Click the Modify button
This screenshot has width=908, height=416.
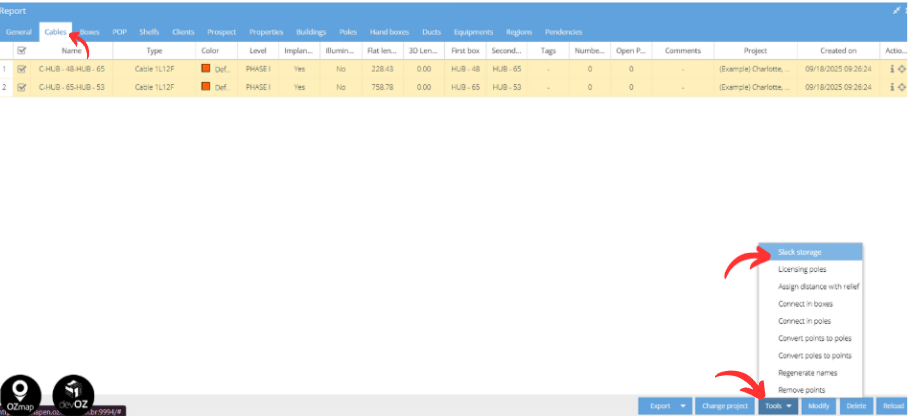819,406
